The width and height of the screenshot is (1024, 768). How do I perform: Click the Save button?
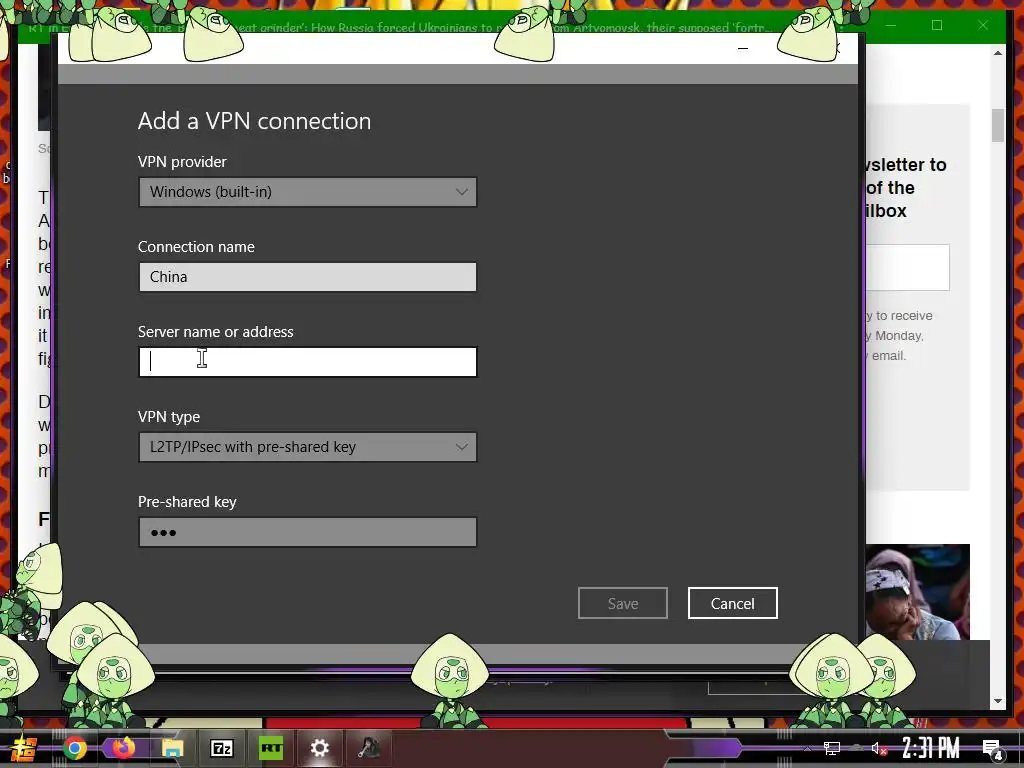(622, 603)
